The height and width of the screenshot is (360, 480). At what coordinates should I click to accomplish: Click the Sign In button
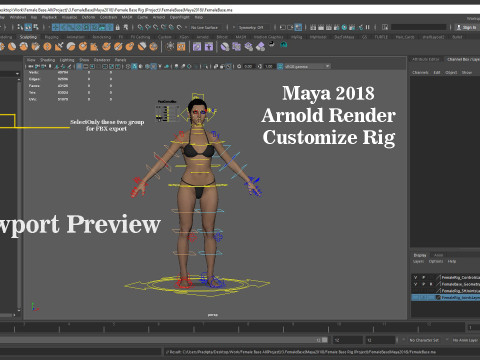(468, 27)
